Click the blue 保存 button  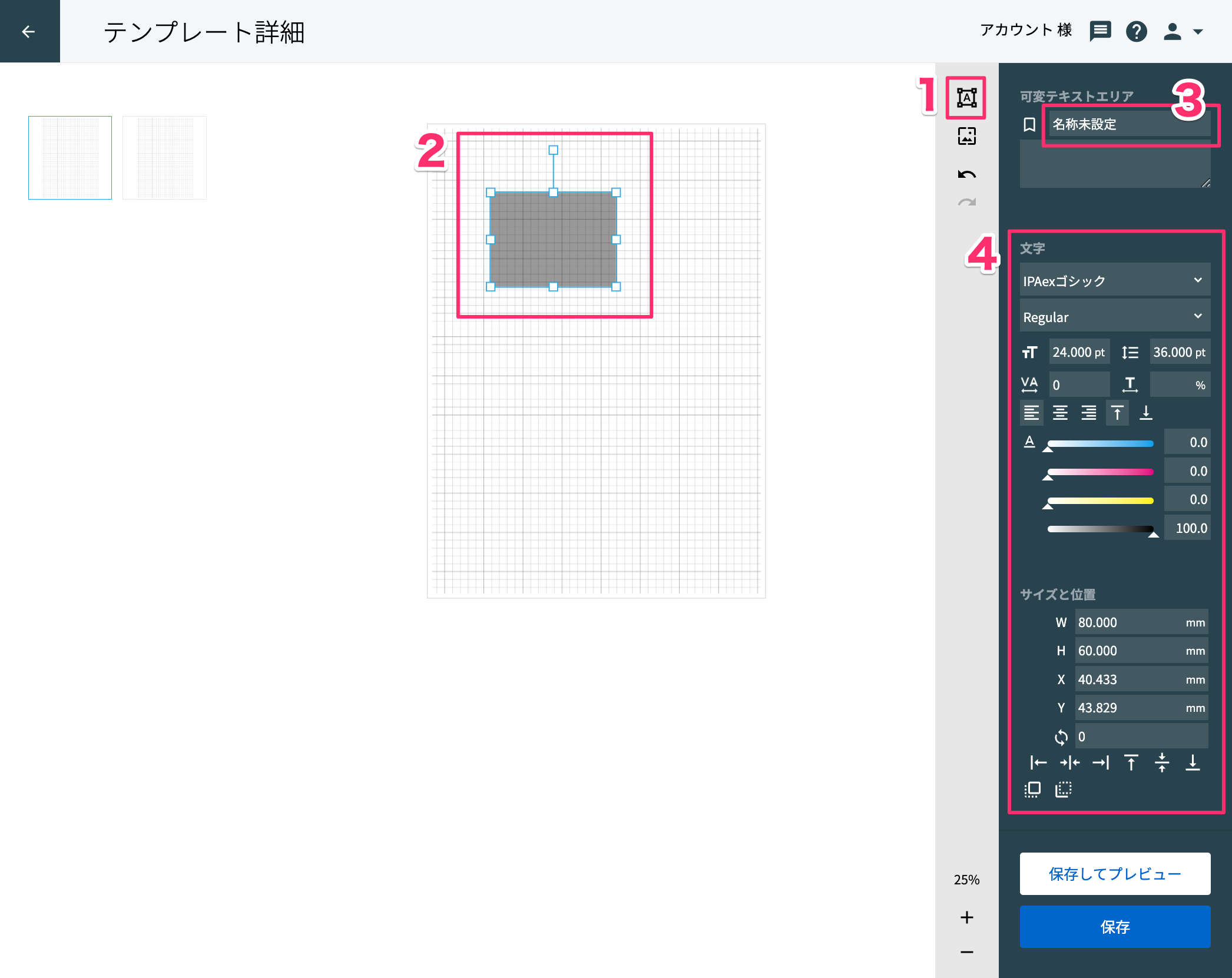click(x=1115, y=927)
